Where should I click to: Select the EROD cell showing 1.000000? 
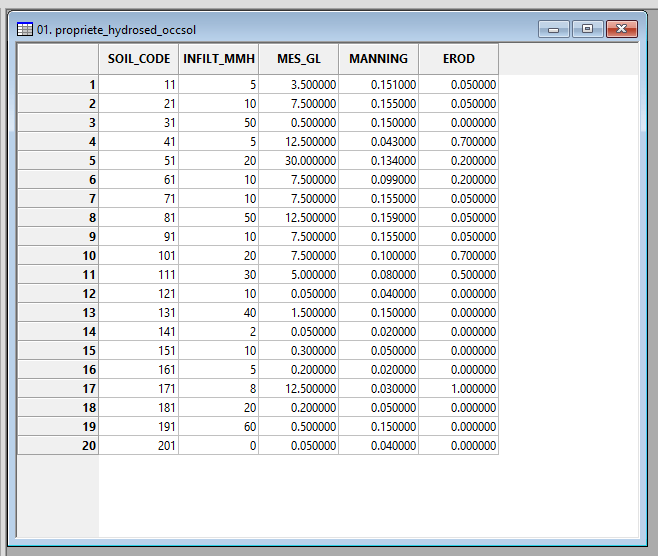458,389
